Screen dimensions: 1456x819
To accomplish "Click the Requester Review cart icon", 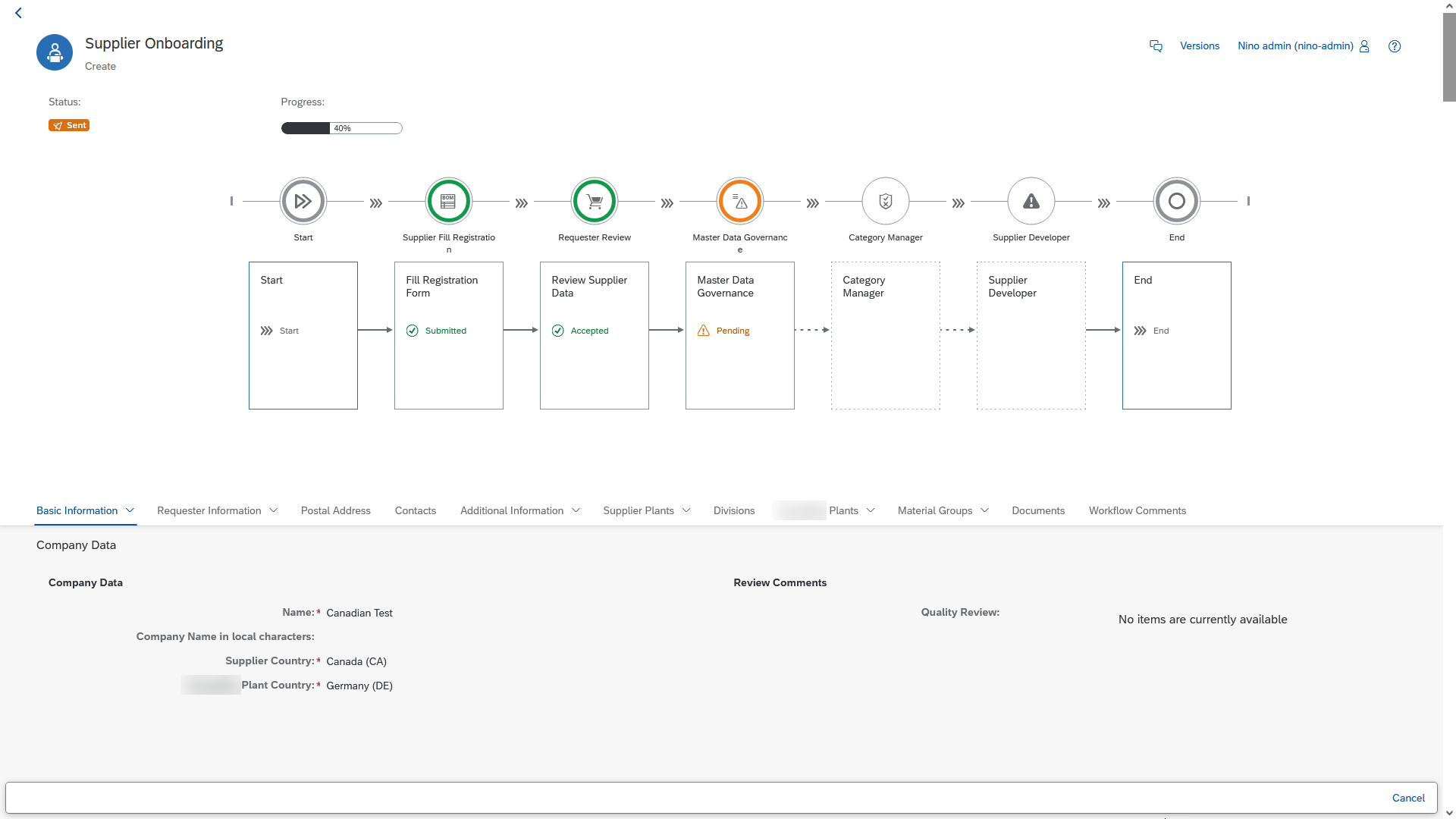I will [x=595, y=201].
